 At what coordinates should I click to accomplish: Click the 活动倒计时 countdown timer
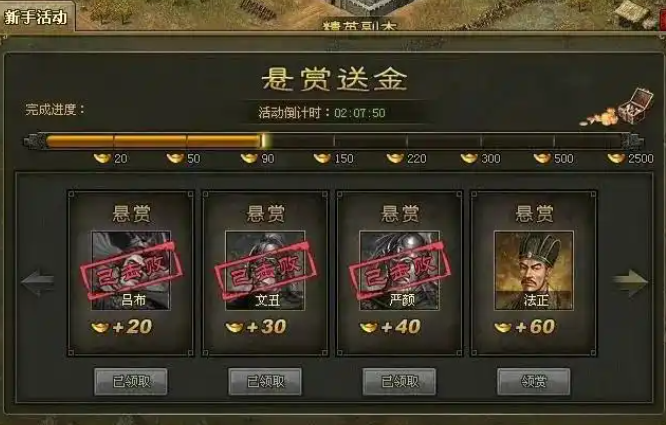pyautogui.click(x=322, y=113)
